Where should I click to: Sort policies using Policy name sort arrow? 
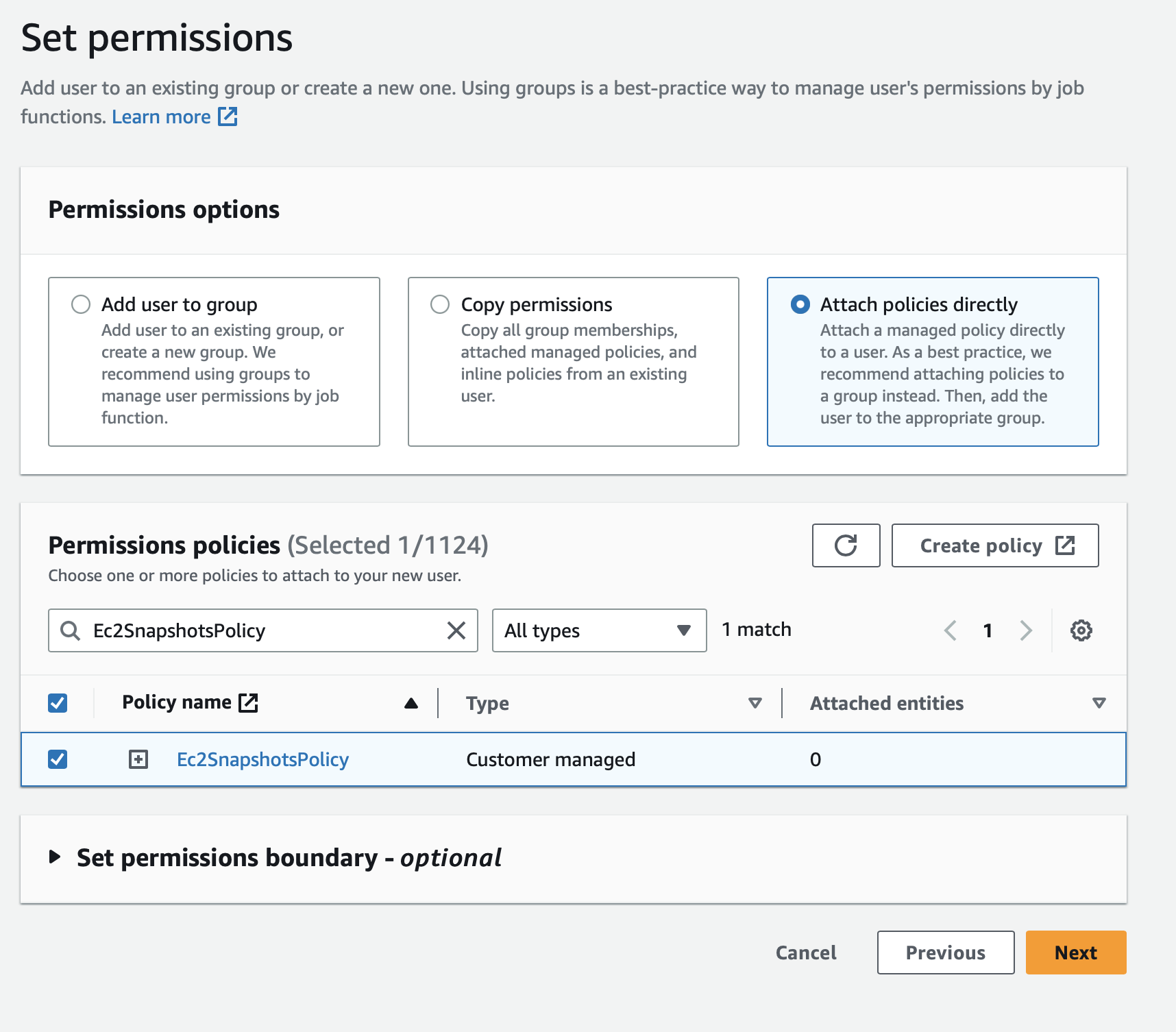point(410,702)
